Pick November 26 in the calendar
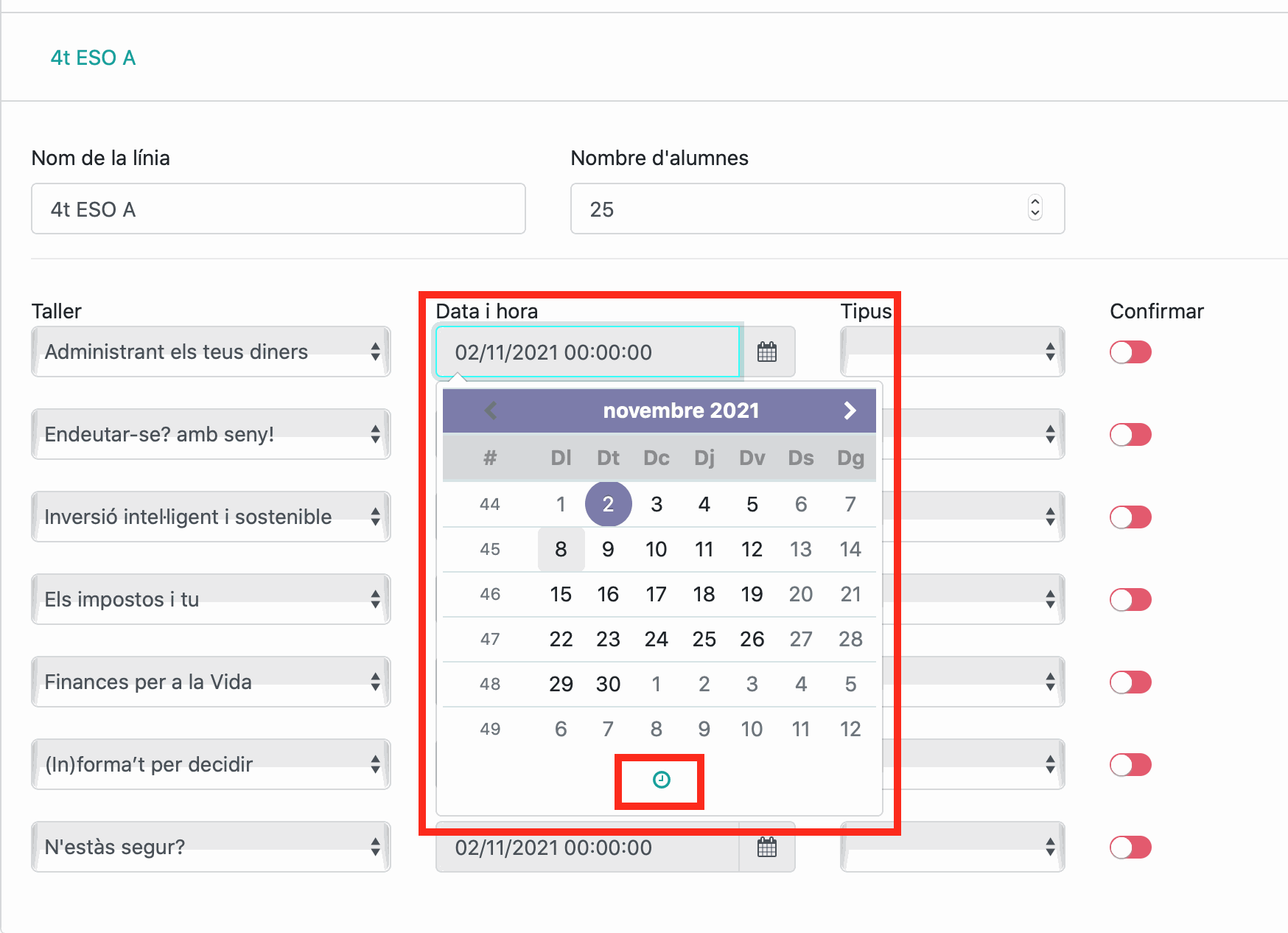The width and height of the screenshot is (1288, 933). coord(752,639)
